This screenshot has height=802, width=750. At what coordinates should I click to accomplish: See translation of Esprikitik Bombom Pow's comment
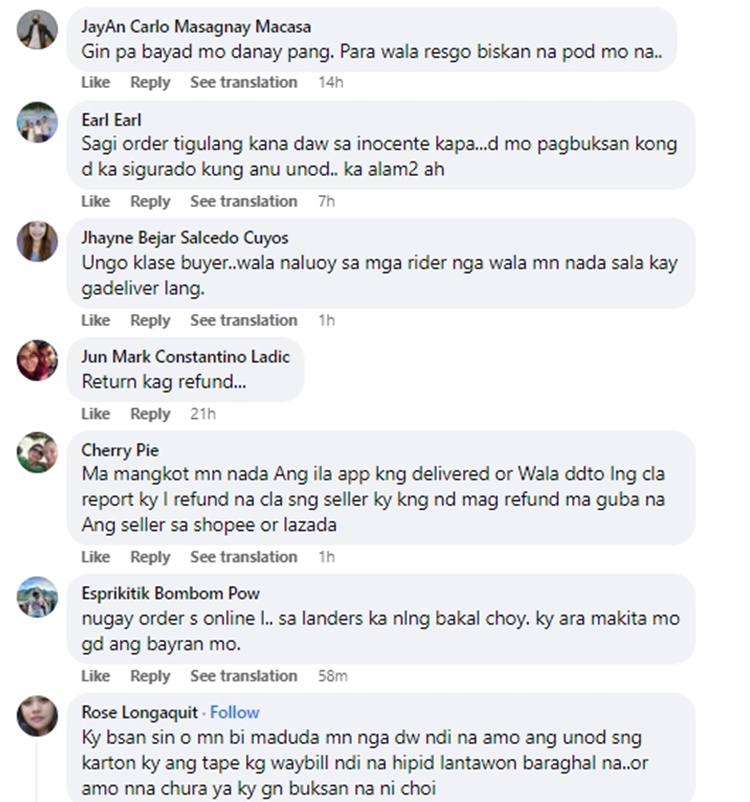coord(244,676)
